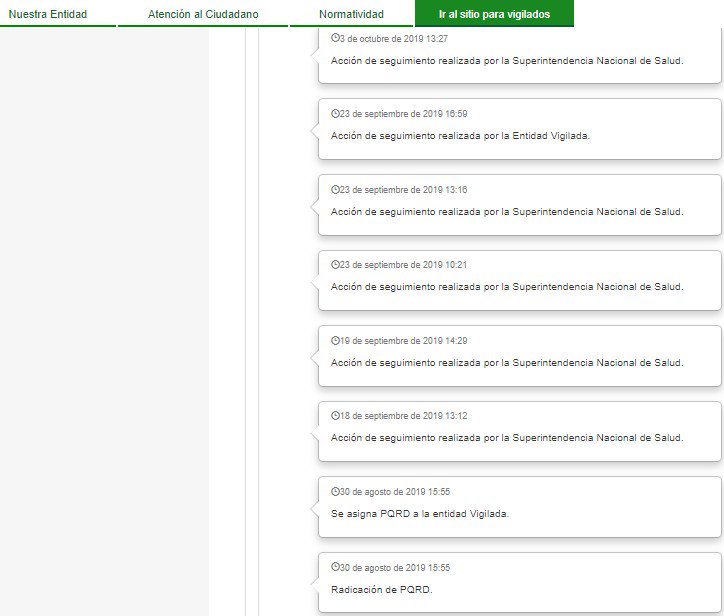Click Superintendencia action text under 23 septiembre 10:21
724x616 pixels.
click(507, 287)
